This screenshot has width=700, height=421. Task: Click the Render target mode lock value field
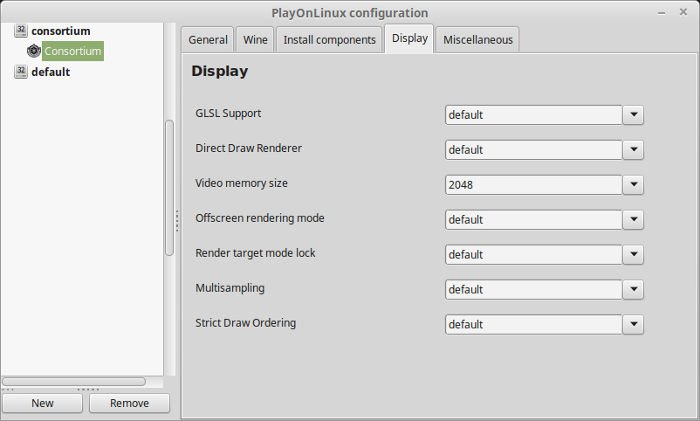coord(533,254)
